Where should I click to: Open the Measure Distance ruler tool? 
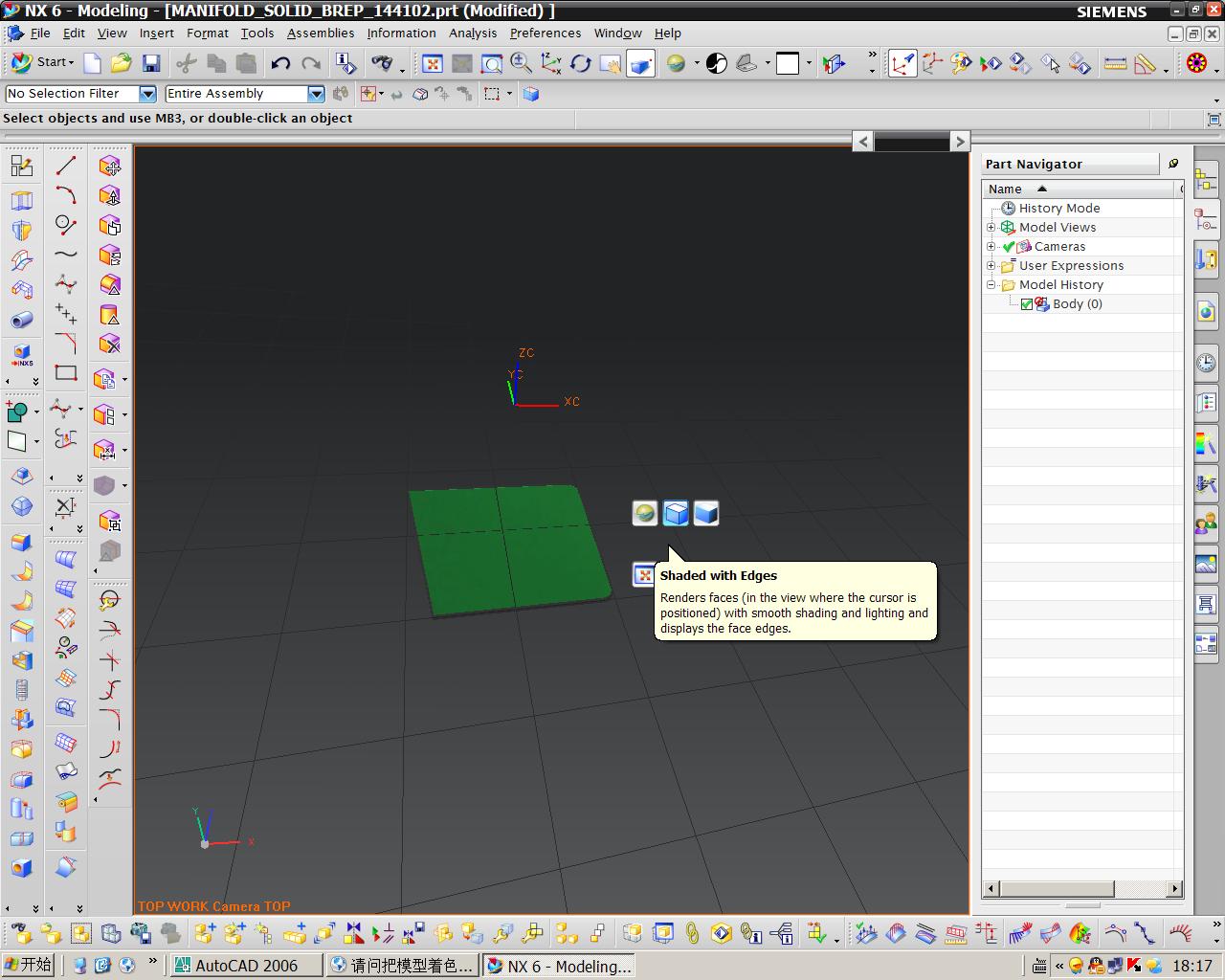(1116, 63)
